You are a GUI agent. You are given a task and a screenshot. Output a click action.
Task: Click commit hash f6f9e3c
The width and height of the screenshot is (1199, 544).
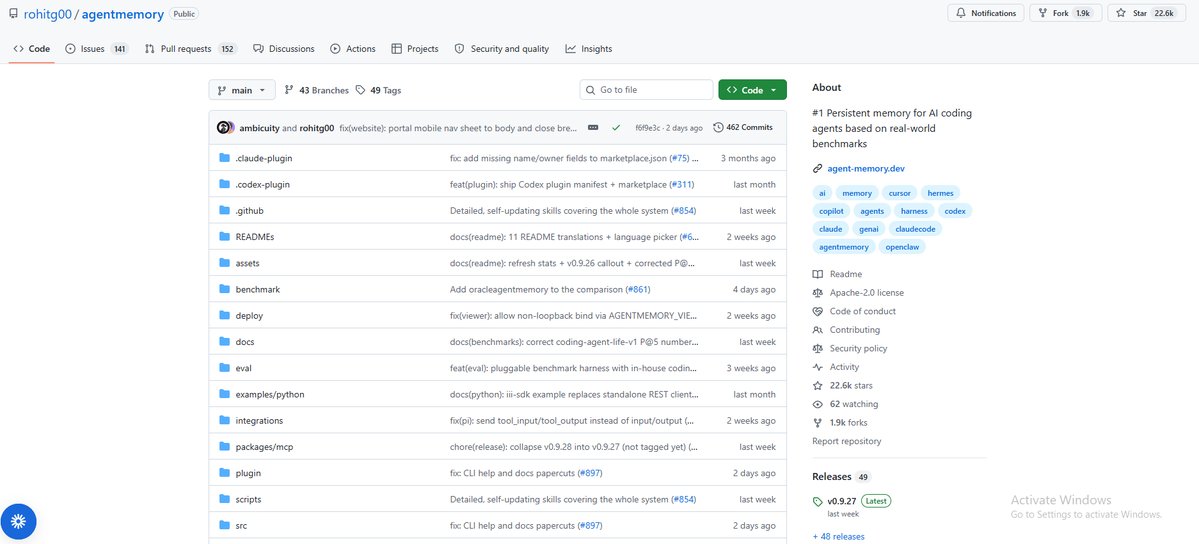648,128
